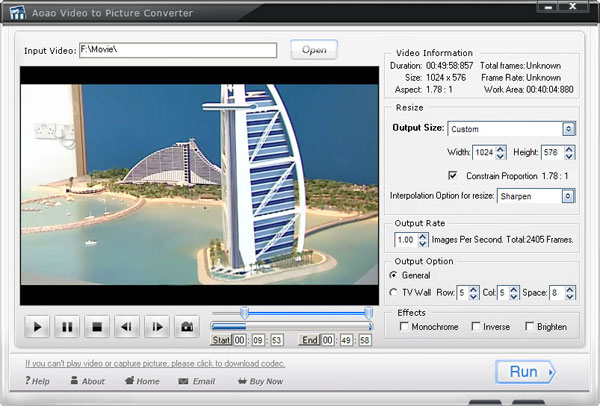The height and width of the screenshot is (406, 600).
Task: Click the video preview frame
Action: click(199, 186)
